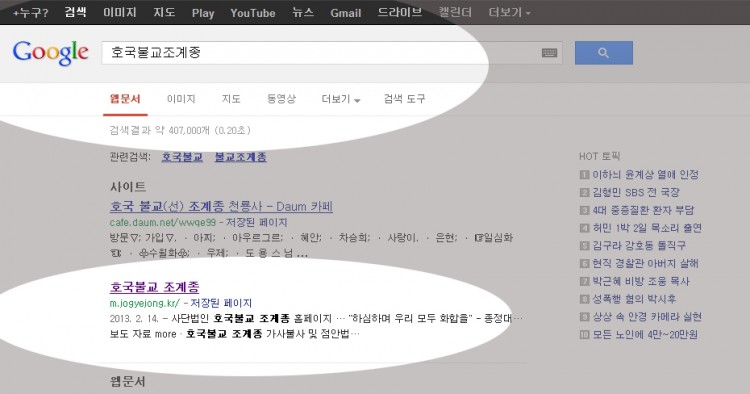This screenshot has height=394, width=750.
Task: Expand 더보기 dropdown under search box
Action: pyautogui.click(x=341, y=99)
